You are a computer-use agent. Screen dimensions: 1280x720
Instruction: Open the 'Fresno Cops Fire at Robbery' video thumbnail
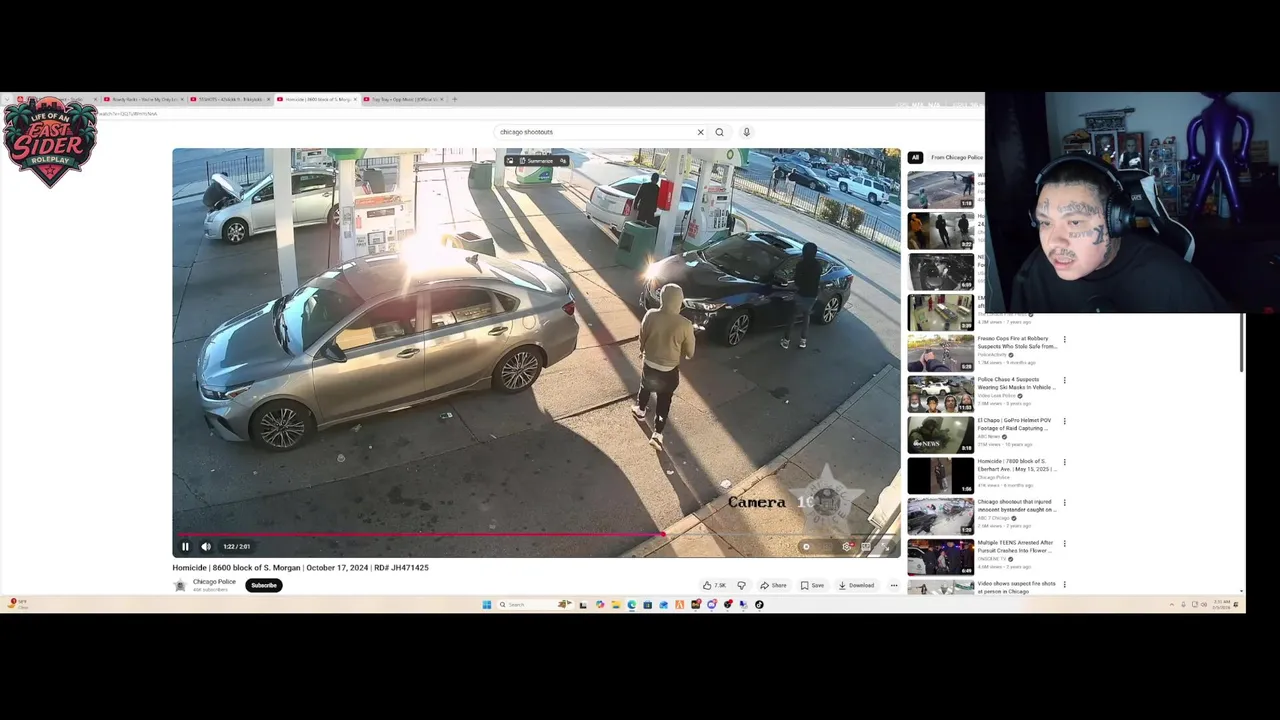[940, 353]
